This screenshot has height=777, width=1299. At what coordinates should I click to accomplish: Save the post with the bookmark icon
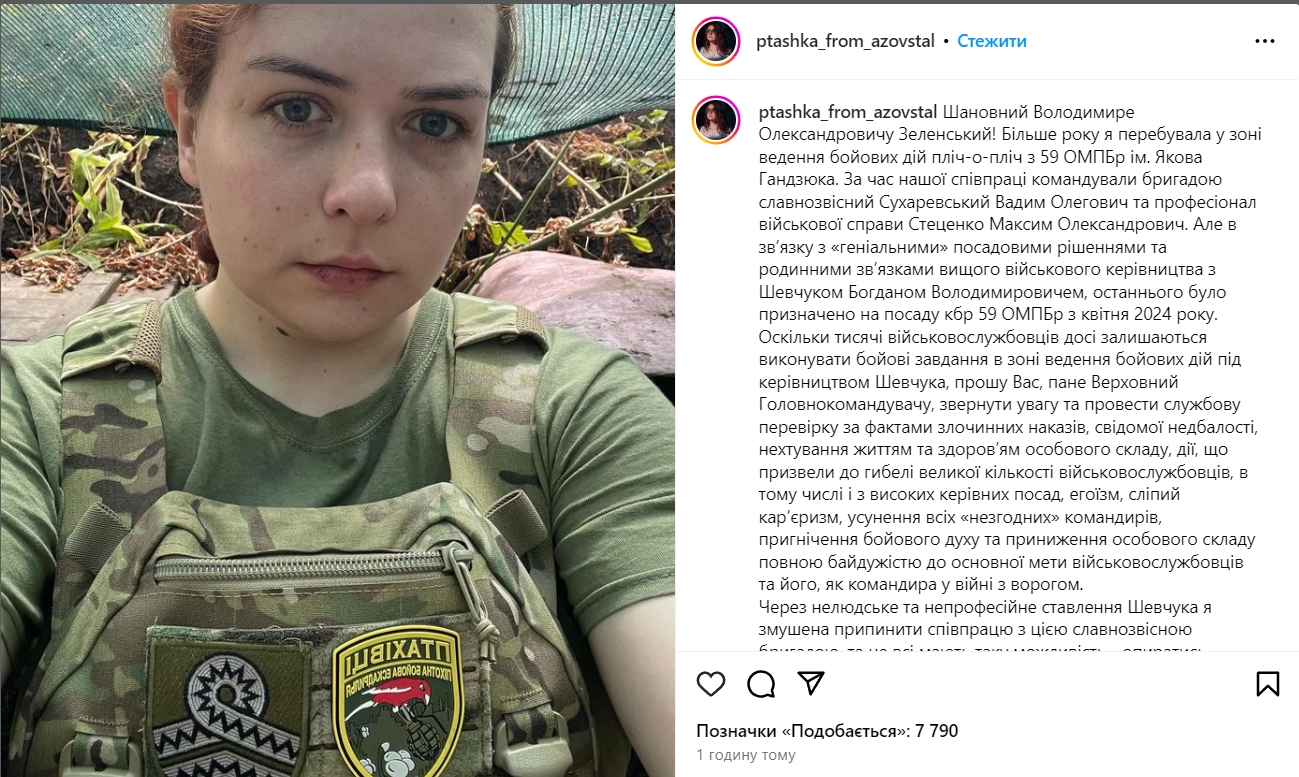(1267, 683)
